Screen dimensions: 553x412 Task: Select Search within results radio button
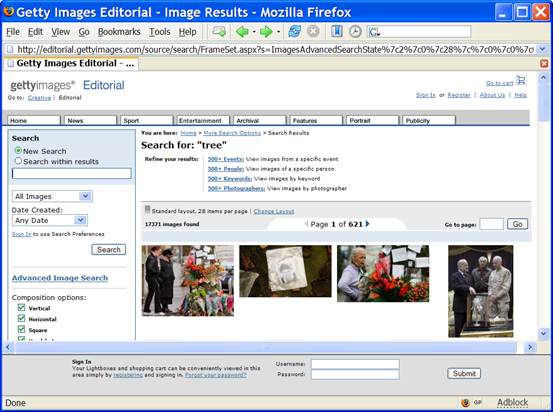pyautogui.click(x=18, y=161)
